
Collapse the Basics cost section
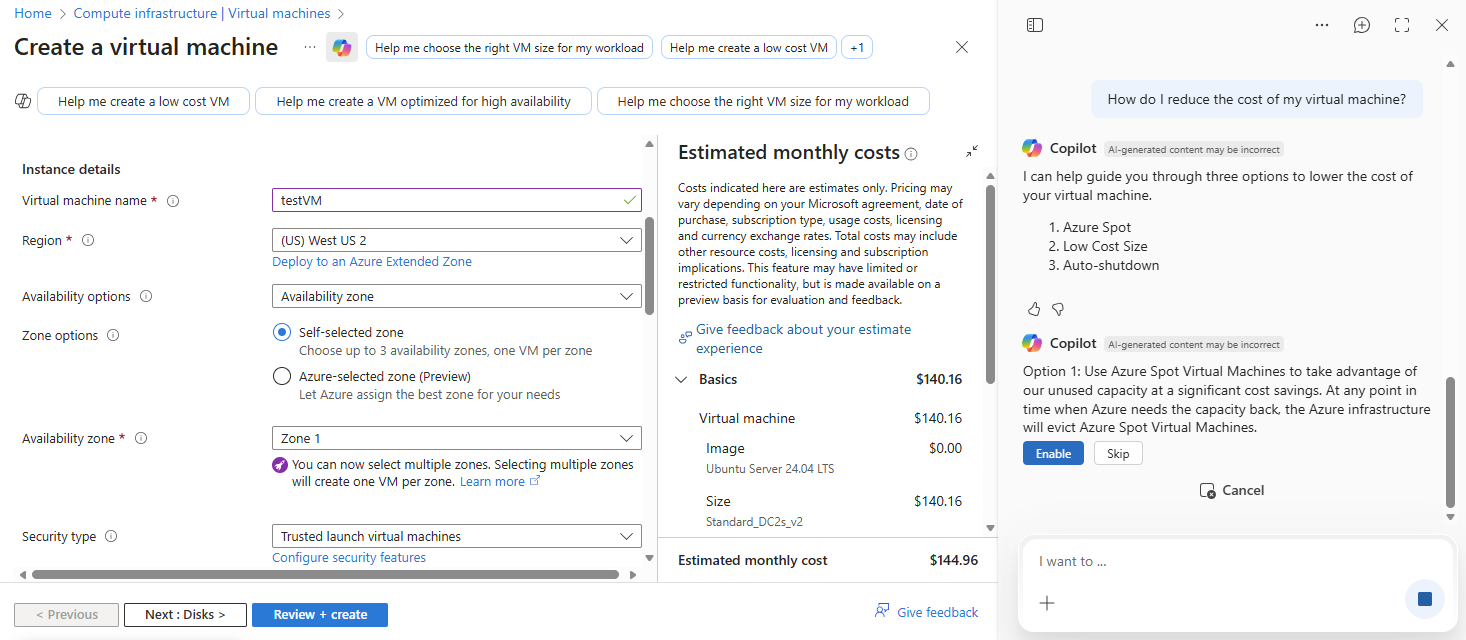pyautogui.click(x=682, y=380)
